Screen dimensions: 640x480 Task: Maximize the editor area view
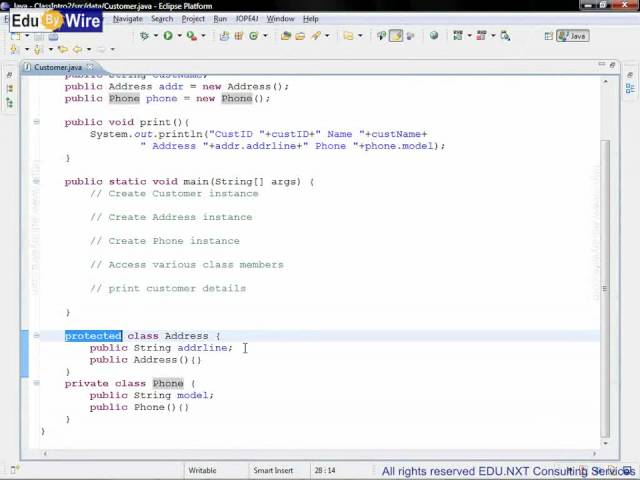612,64
